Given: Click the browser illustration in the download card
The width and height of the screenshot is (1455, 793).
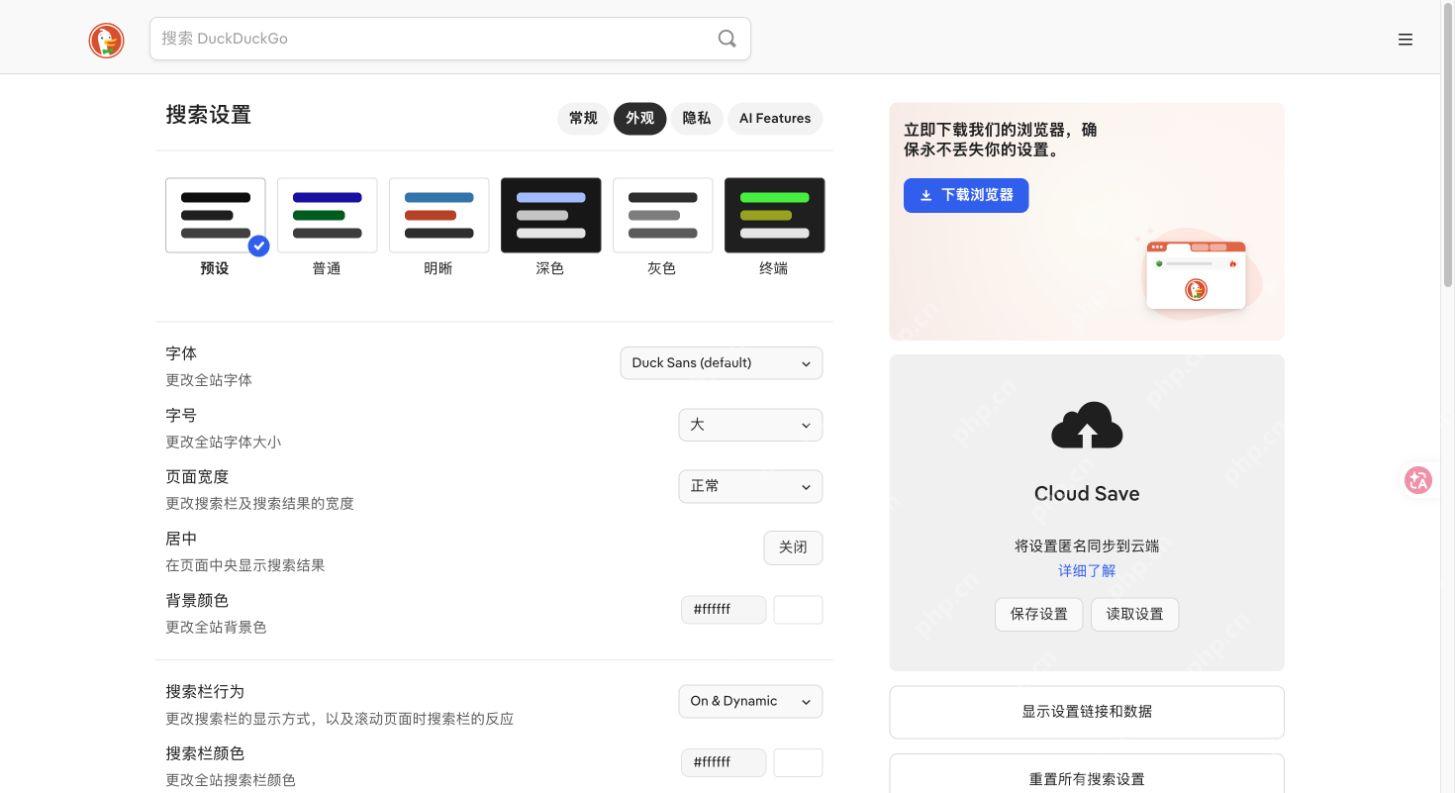Looking at the screenshot, I should [x=1196, y=274].
